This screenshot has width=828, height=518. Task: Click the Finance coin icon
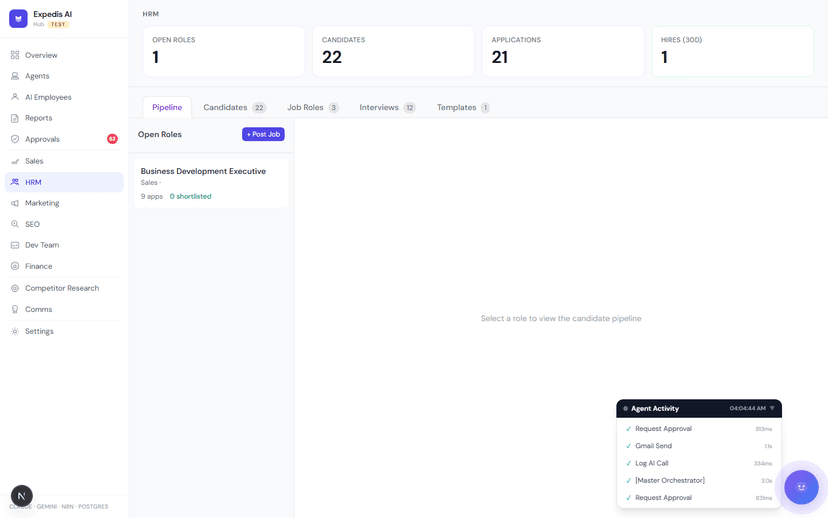coord(15,266)
